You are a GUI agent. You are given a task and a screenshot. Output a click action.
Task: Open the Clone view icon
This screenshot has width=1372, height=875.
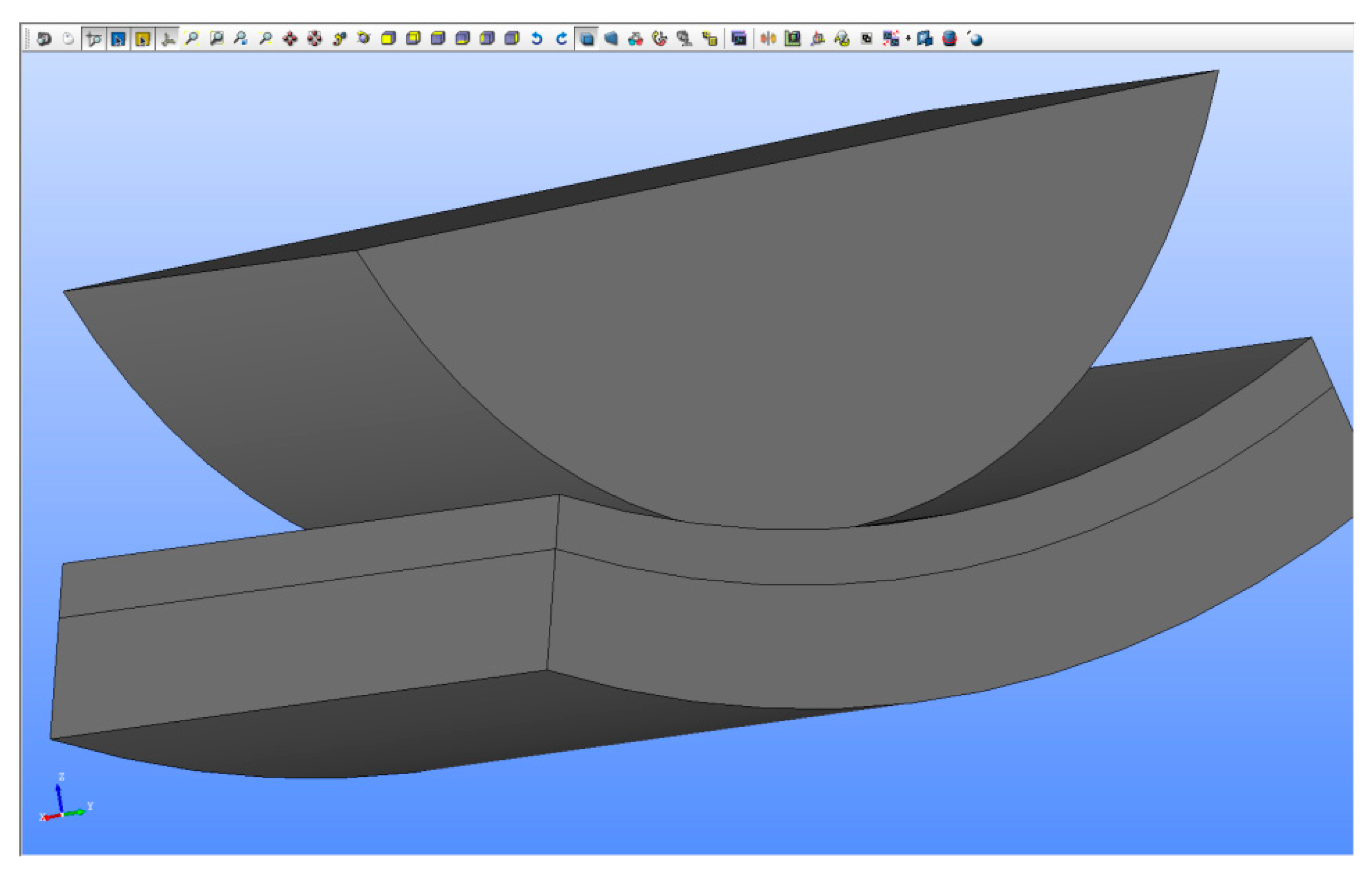coord(738,39)
